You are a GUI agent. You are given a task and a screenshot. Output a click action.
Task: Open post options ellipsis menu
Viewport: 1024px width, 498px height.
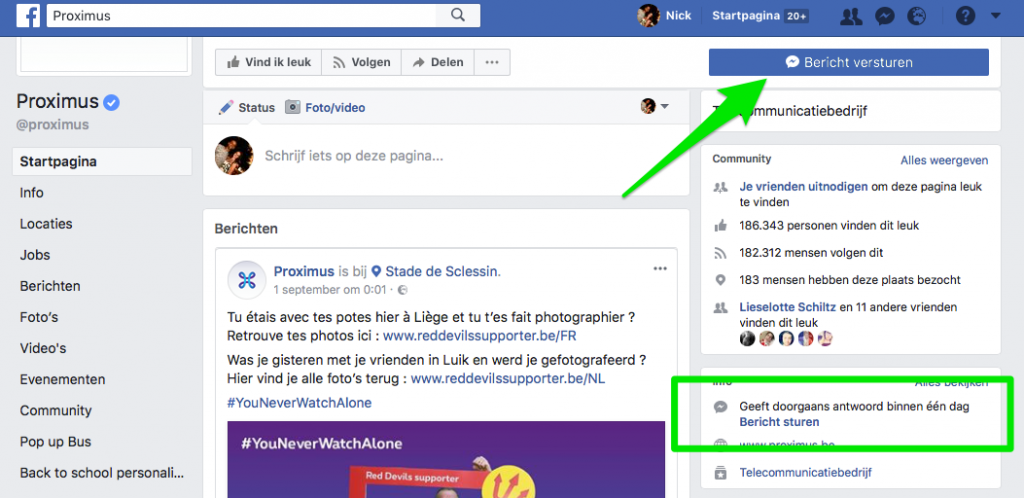(x=660, y=268)
